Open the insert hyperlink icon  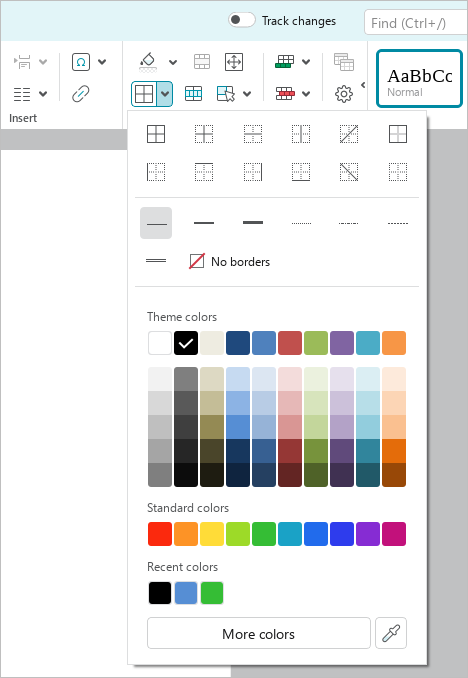click(x=81, y=93)
